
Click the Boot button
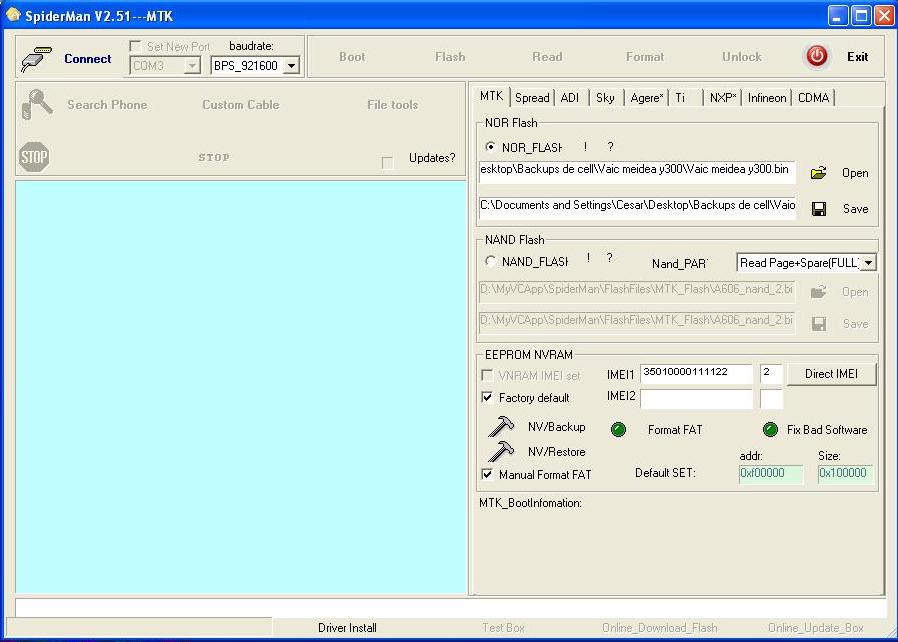coord(352,57)
